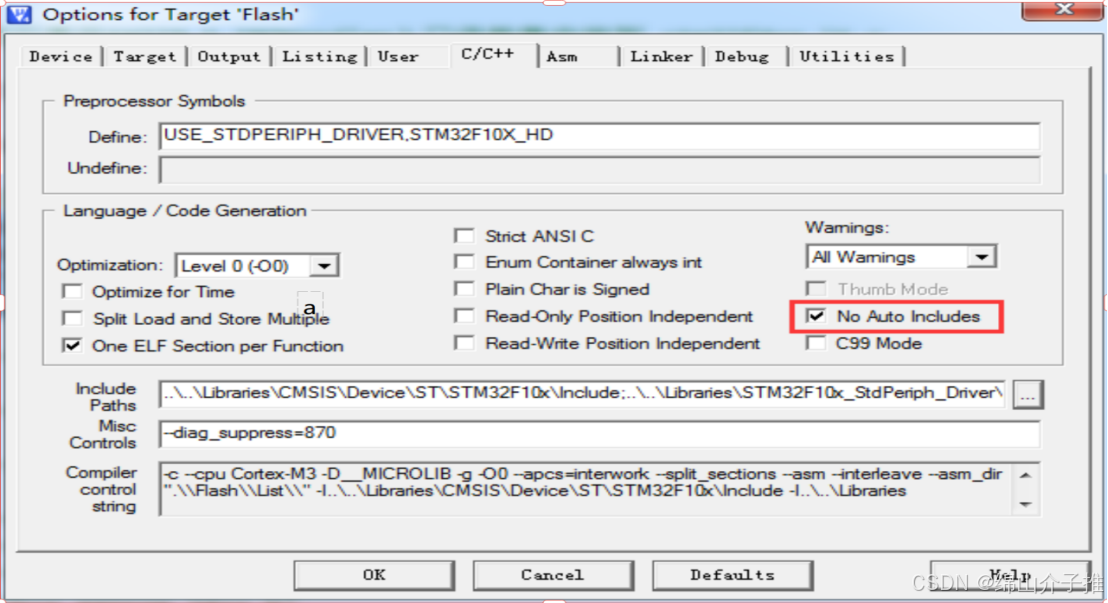Click the Help button
1108x603 pixels.
coord(1010,575)
